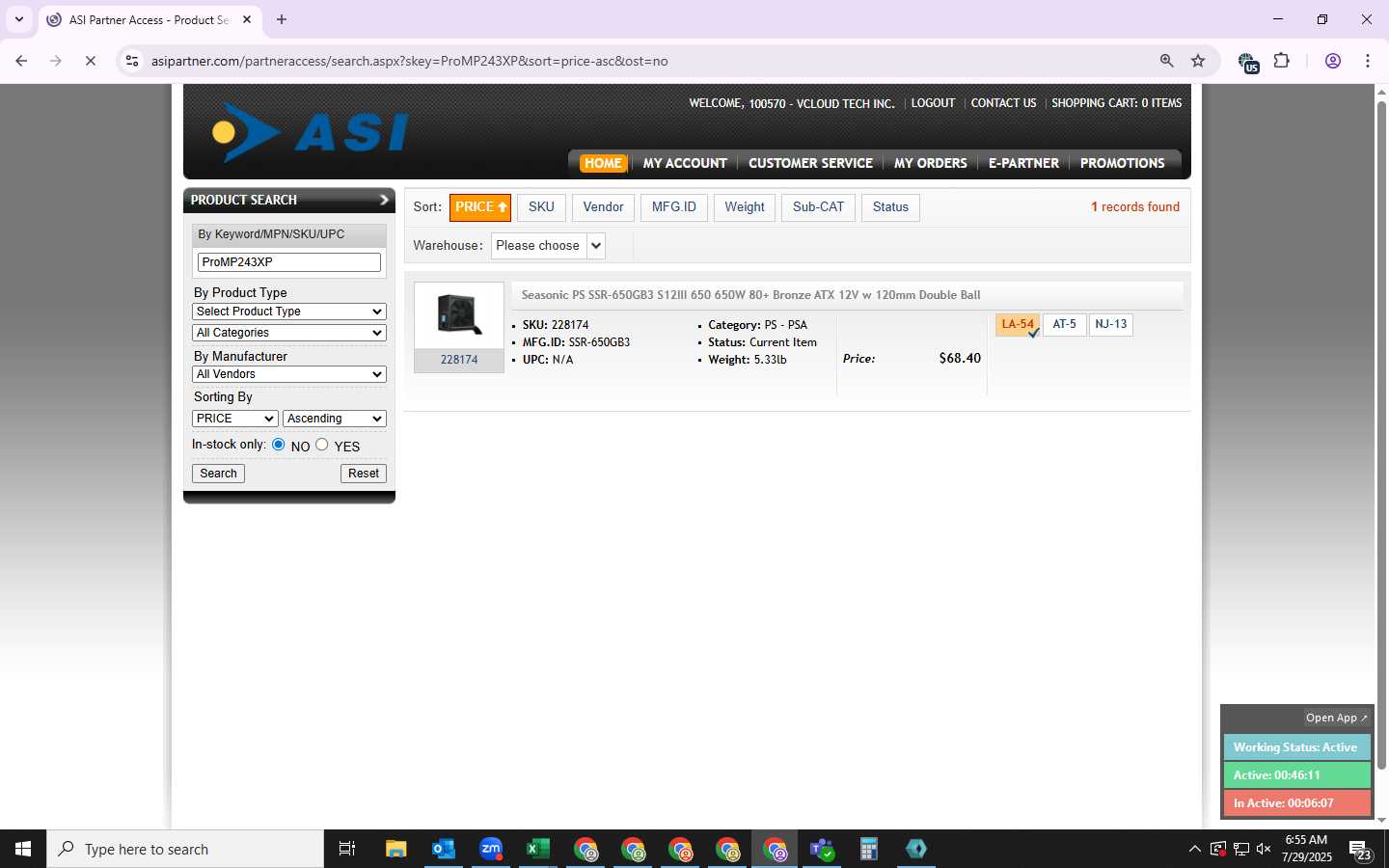The image size is (1389, 868).
Task: Sort results by MFG.ID
Action: [x=673, y=207]
